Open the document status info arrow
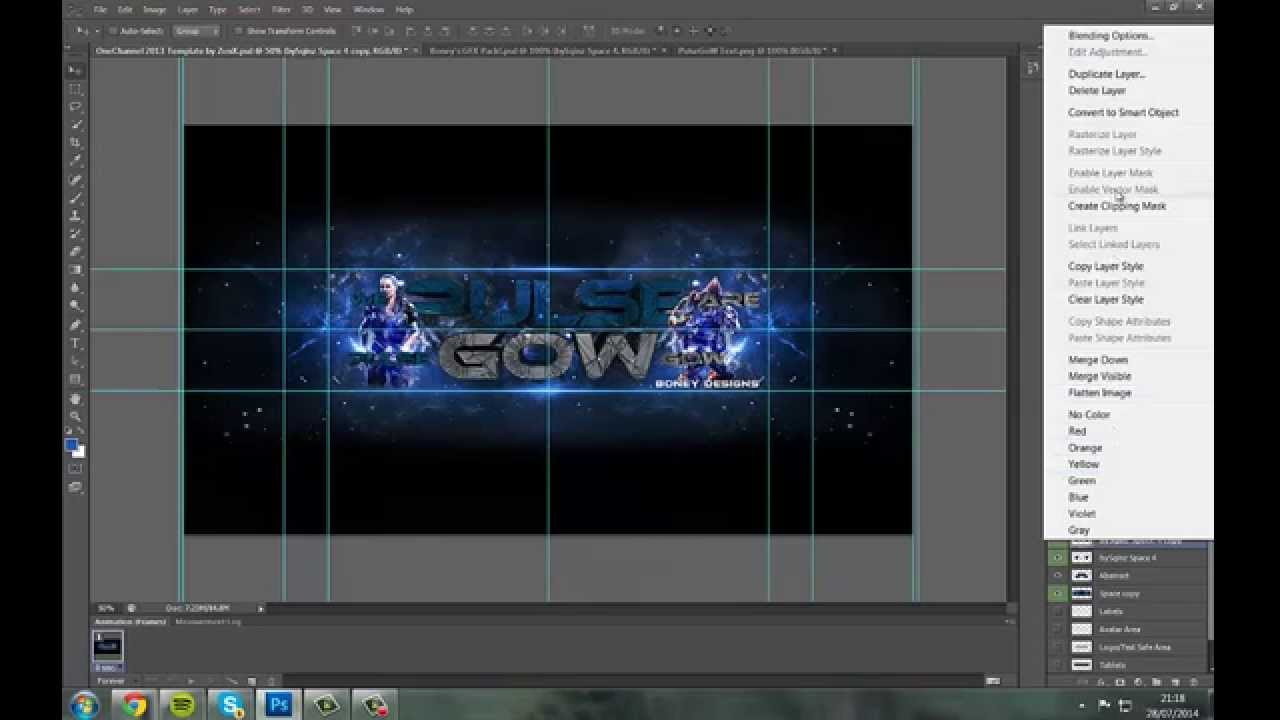 click(x=261, y=608)
